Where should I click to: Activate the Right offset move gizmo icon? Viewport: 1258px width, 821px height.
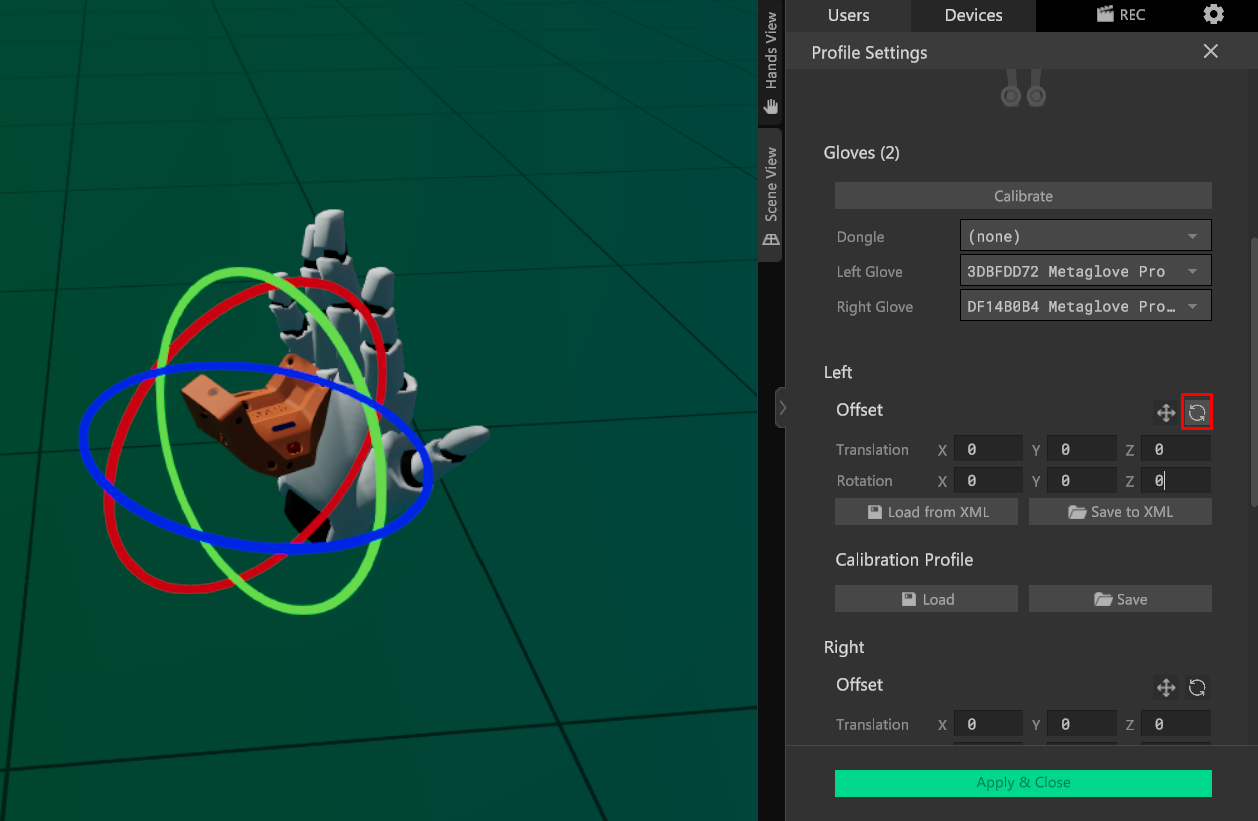pos(1165,687)
